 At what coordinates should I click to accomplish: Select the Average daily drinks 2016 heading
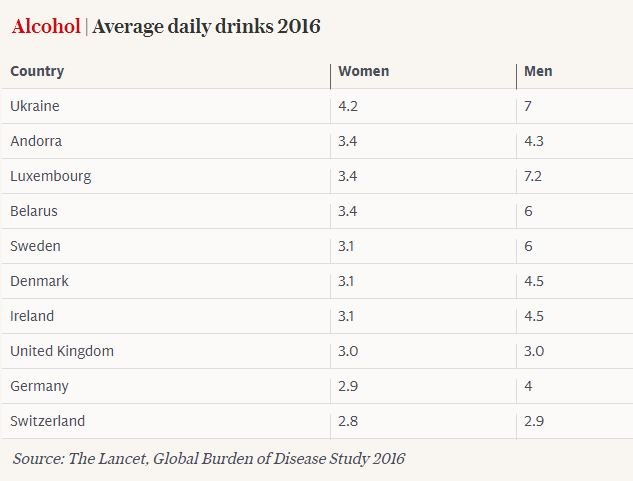[207, 27]
